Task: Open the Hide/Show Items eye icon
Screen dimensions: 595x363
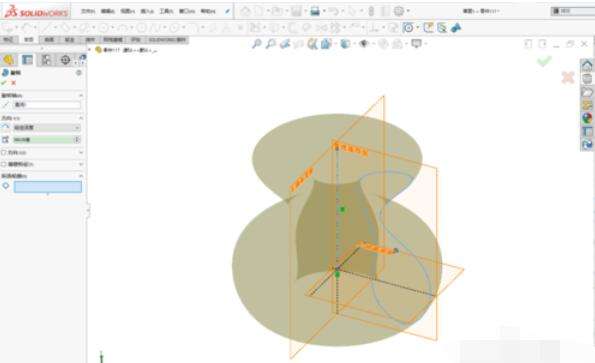Action: (364, 44)
